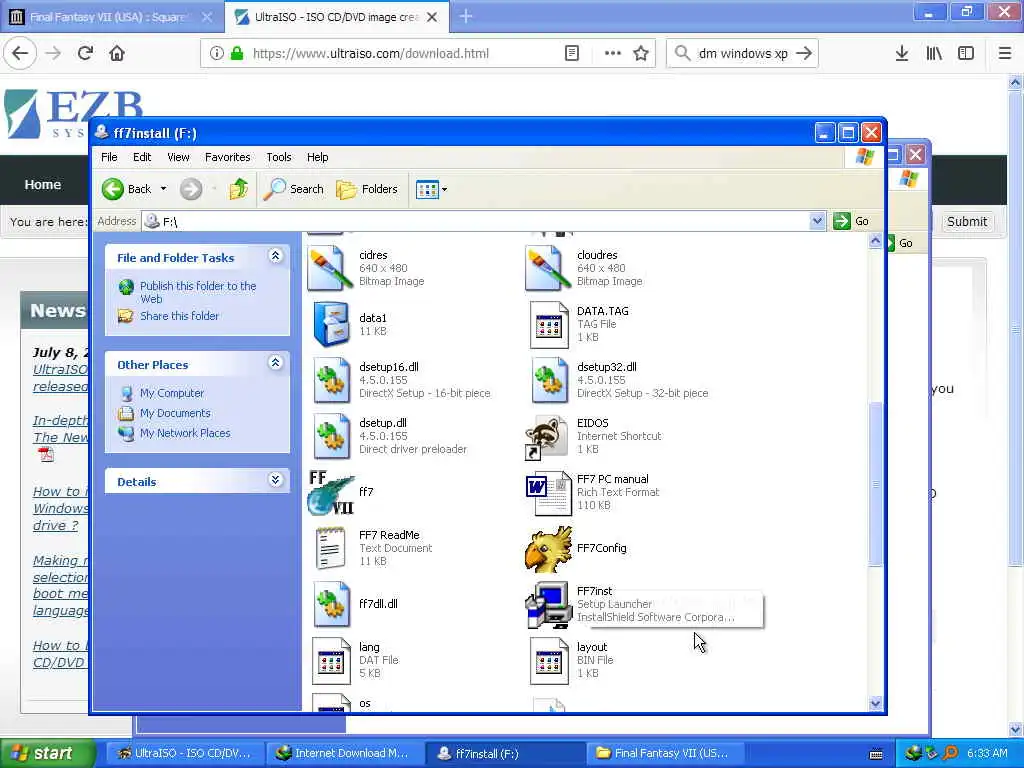Select the ff7dll.dll file icon
The image size is (1024, 768).
[x=330, y=604]
